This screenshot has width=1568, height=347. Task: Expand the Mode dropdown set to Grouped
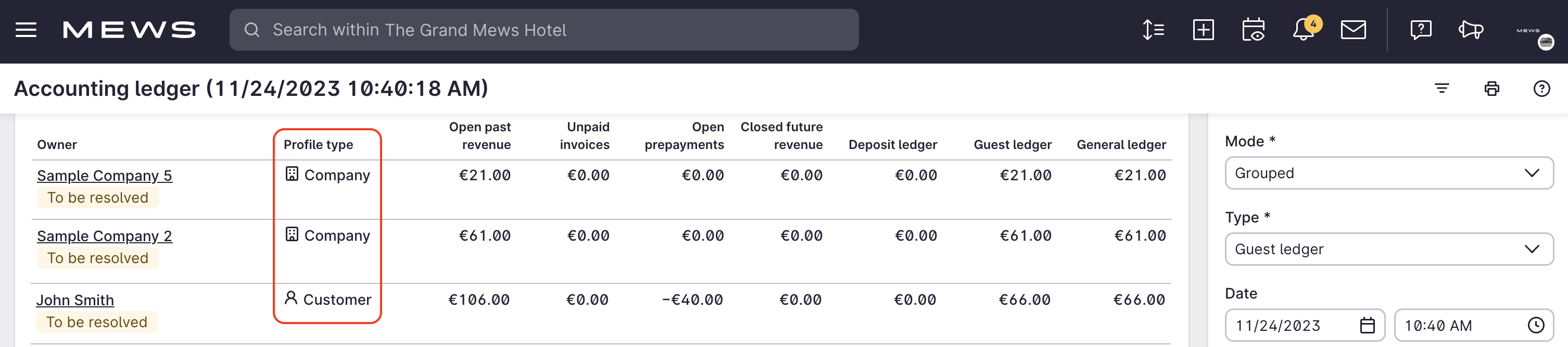click(x=1388, y=173)
